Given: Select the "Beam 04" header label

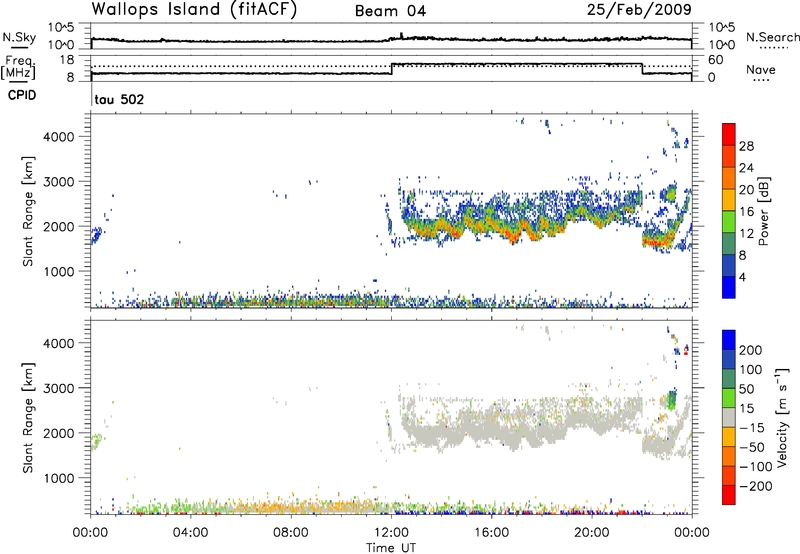Looking at the screenshot, I should point(390,11).
